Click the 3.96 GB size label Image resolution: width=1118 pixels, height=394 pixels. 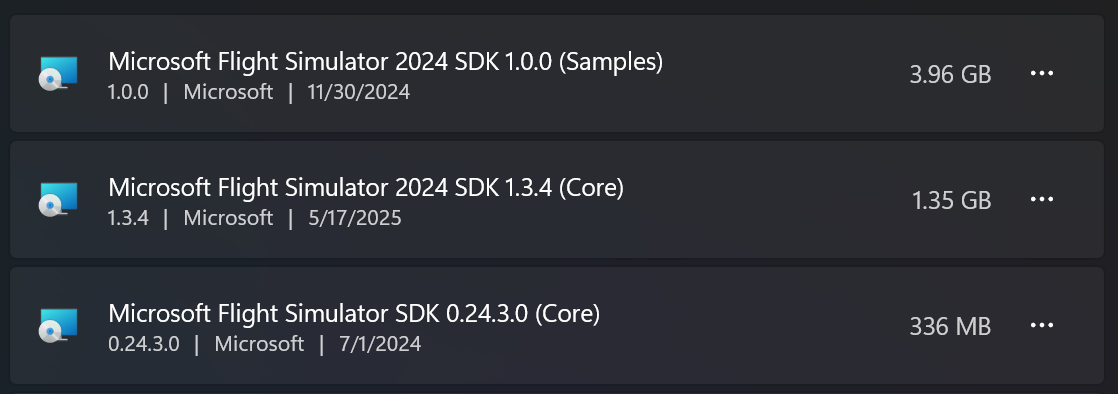(950, 74)
